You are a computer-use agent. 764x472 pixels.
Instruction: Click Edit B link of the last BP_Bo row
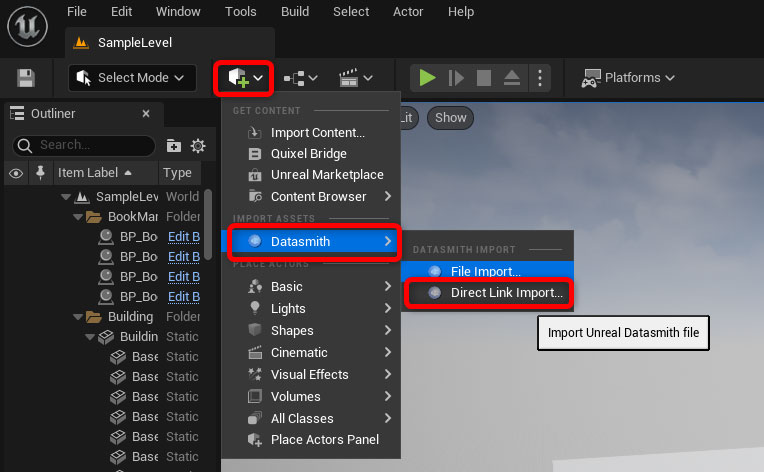184,297
